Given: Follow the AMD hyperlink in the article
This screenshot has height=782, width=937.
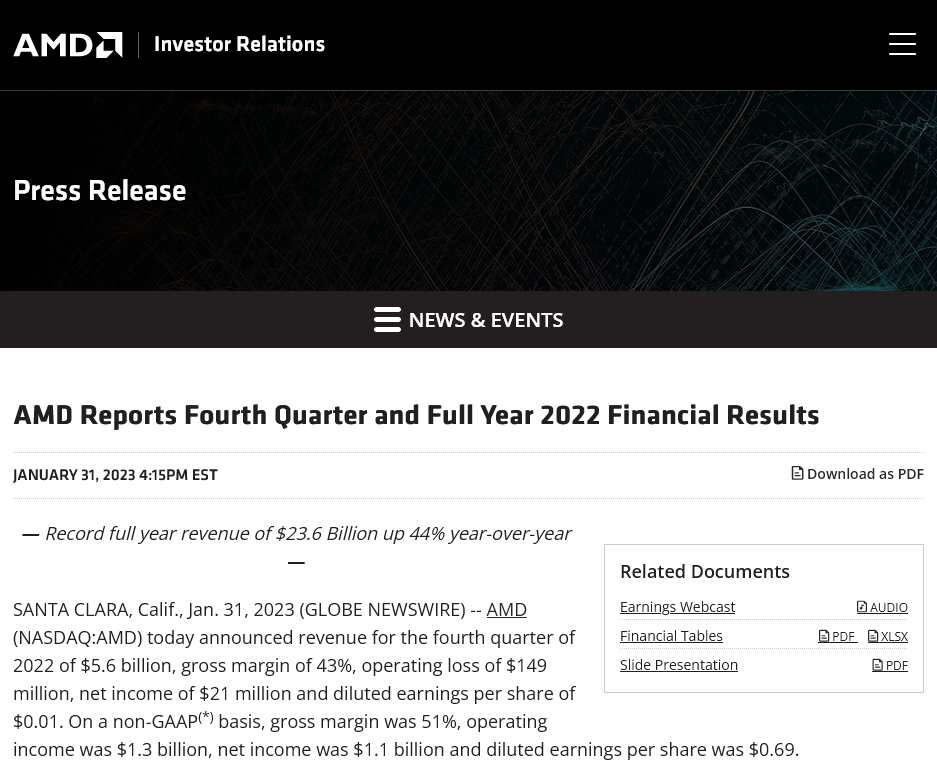Looking at the screenshot, I should 506,609.
